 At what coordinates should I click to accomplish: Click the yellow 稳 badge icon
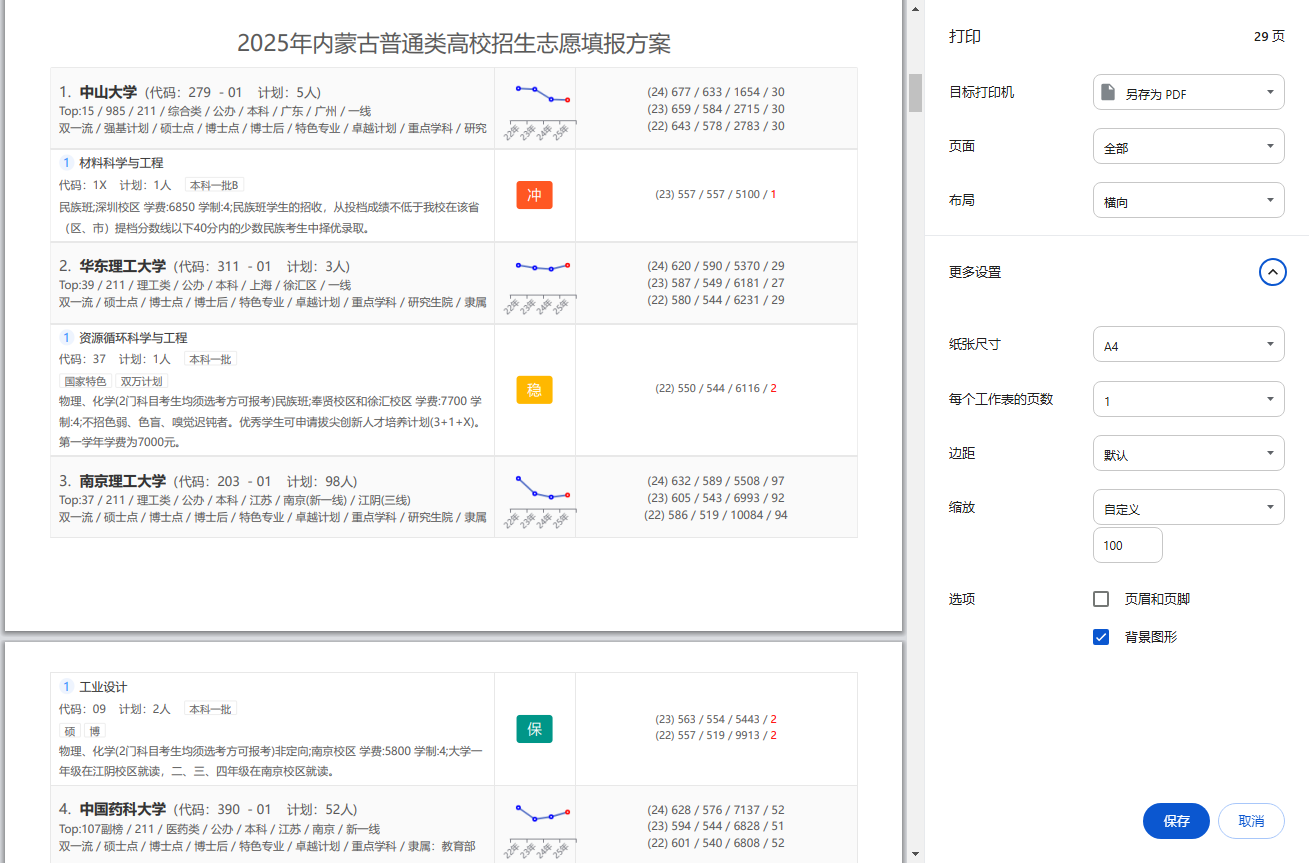534,389
